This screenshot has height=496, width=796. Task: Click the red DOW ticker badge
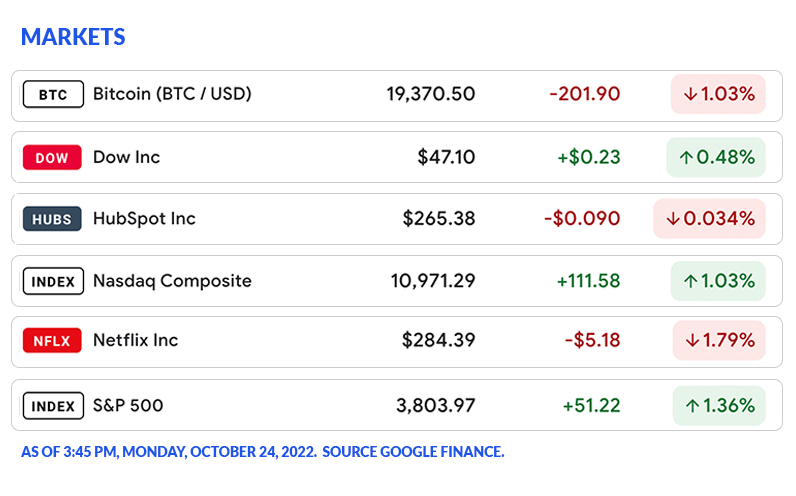53,157
